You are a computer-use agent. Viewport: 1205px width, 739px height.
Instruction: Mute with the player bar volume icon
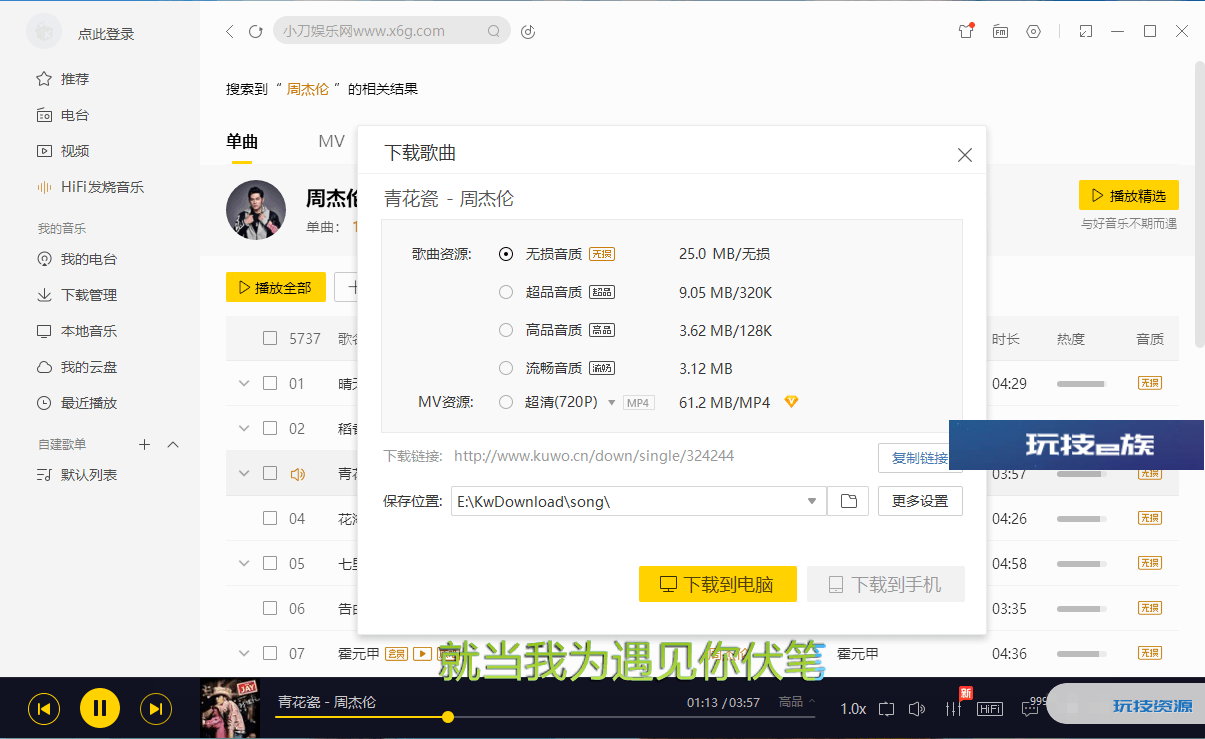tap(917, 709)
